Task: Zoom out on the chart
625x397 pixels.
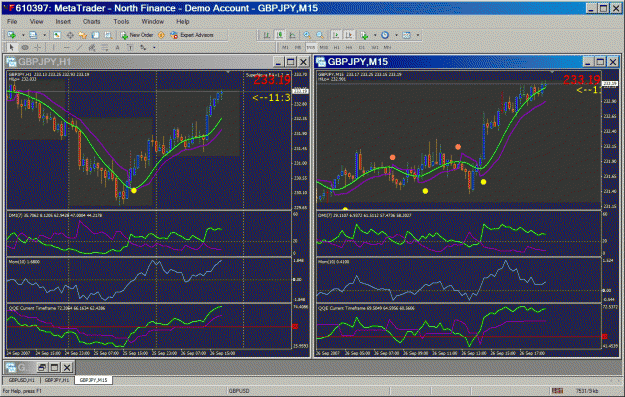Action: (320, 35)
